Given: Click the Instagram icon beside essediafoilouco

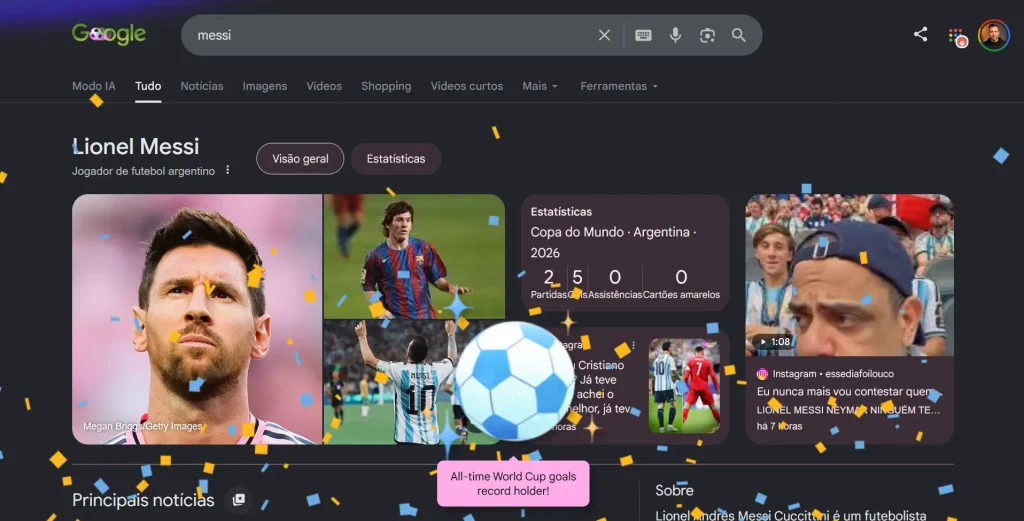Looking at the screenshot, I should pos(762,374).
